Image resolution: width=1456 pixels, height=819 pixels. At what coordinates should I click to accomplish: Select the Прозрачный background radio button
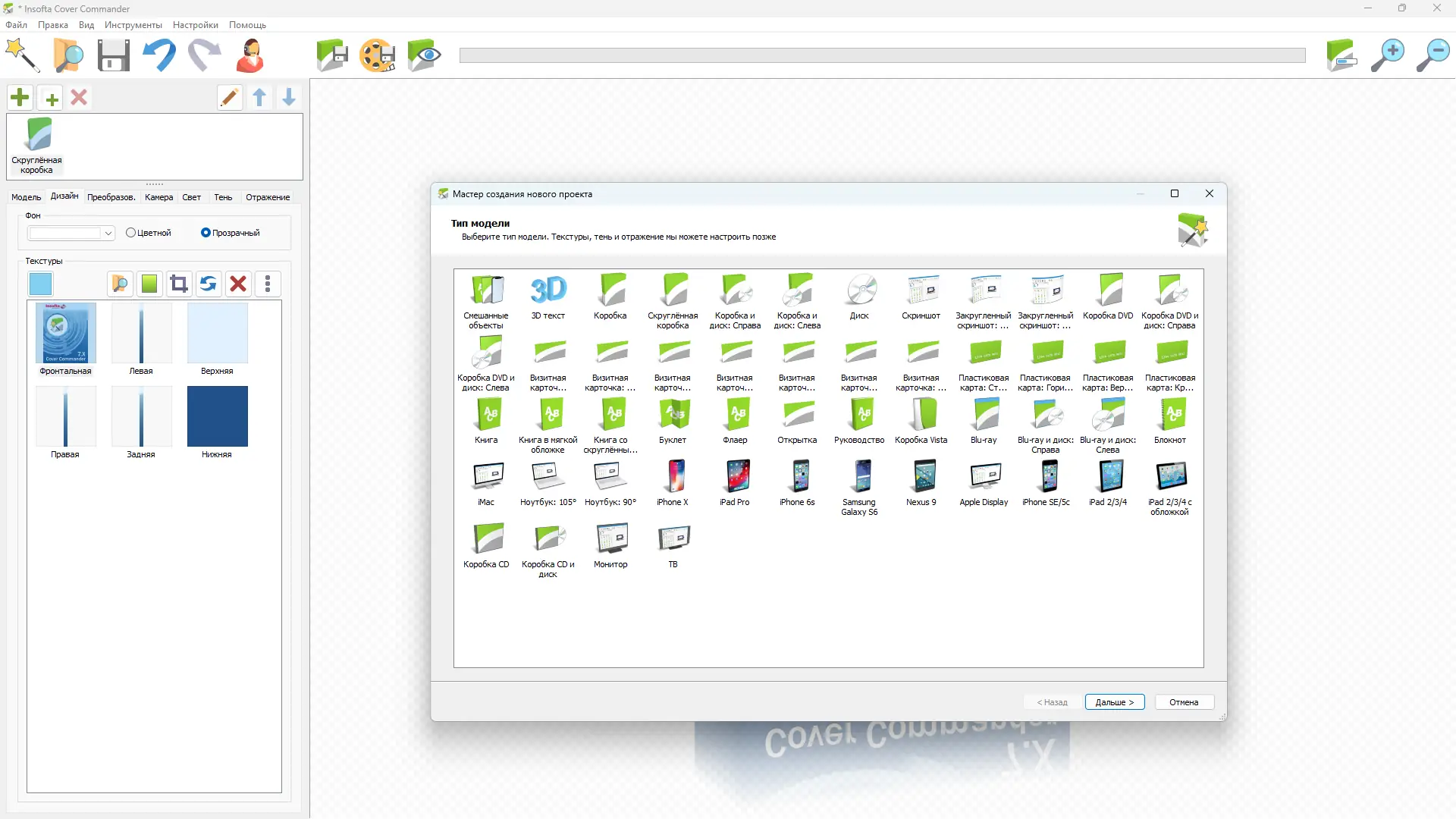206,233
